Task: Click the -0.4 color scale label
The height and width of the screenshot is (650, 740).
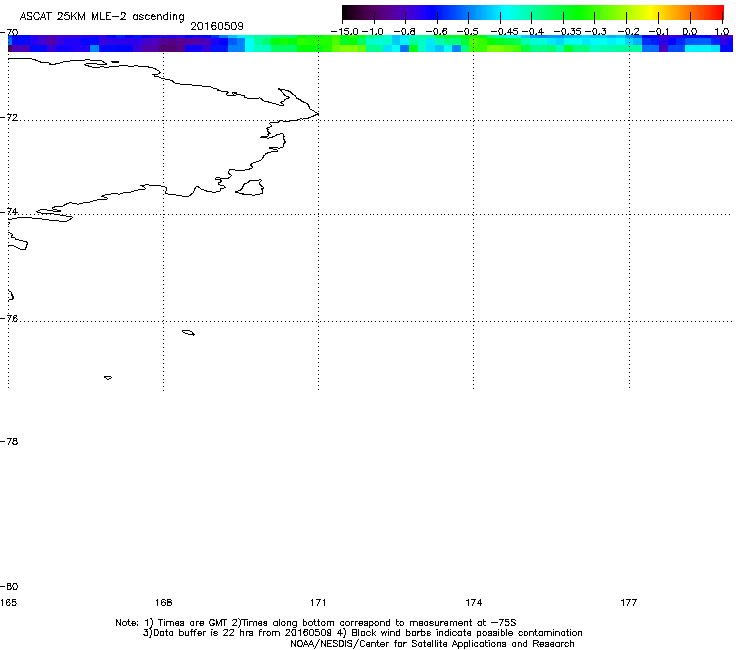Action: (x=533, y=32)
